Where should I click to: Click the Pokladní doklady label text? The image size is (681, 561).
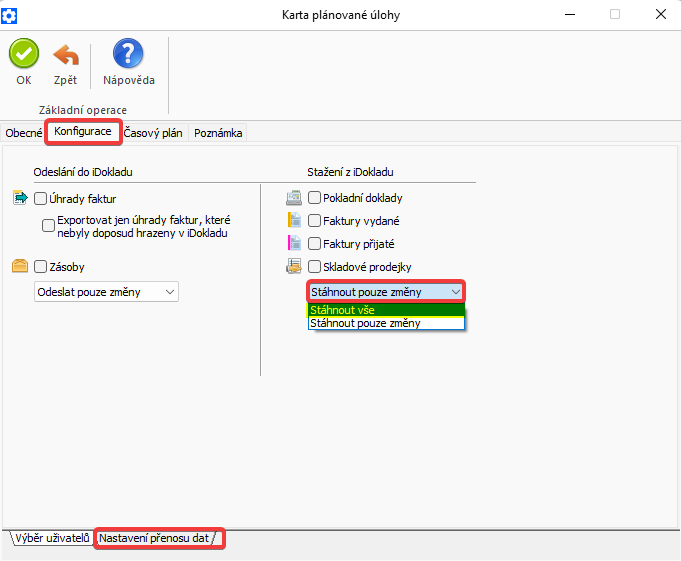[363, 198]
